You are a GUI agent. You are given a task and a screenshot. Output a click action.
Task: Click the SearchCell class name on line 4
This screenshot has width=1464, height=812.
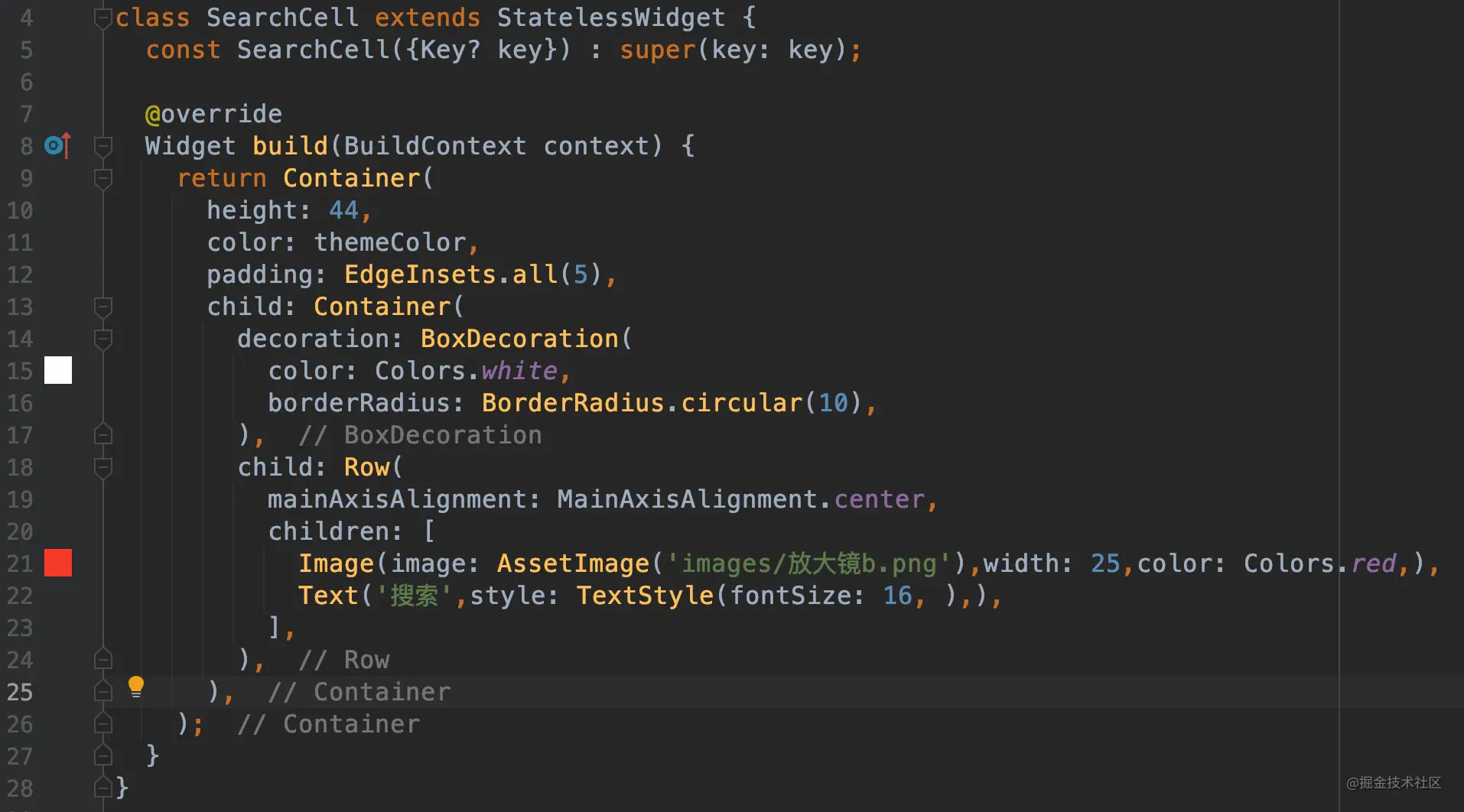point(282,18)
